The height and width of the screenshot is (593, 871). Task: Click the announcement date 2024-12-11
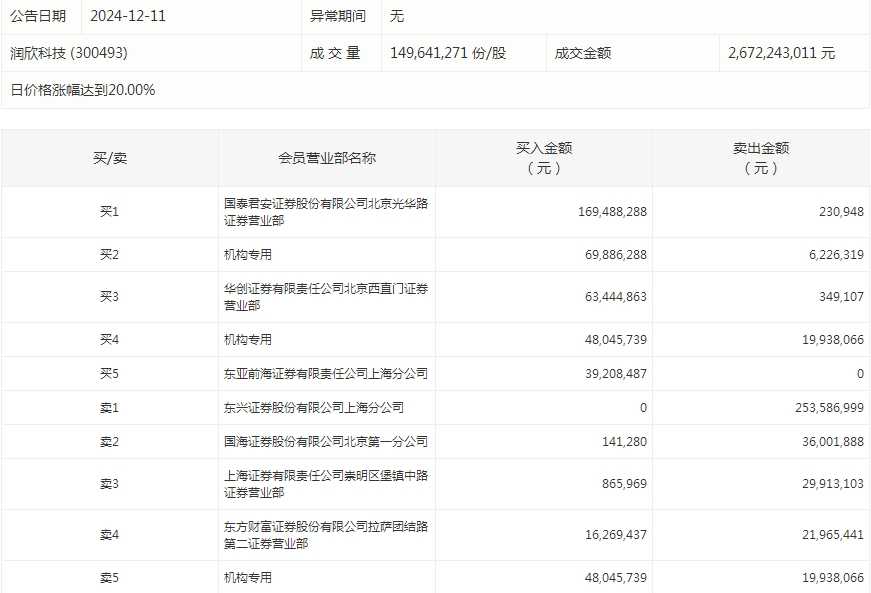point(128,16)
